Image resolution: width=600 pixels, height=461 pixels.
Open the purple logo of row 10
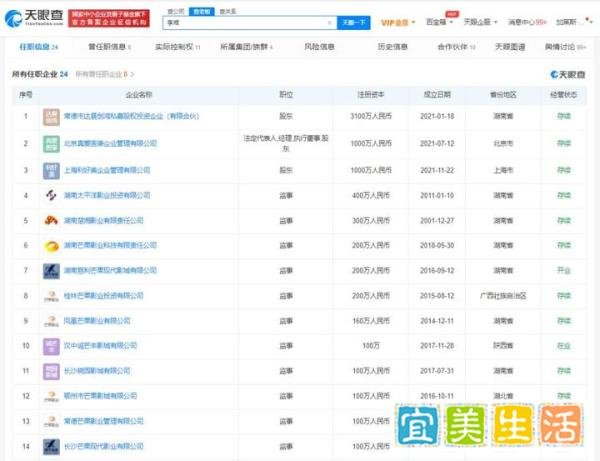coord(51,346)
